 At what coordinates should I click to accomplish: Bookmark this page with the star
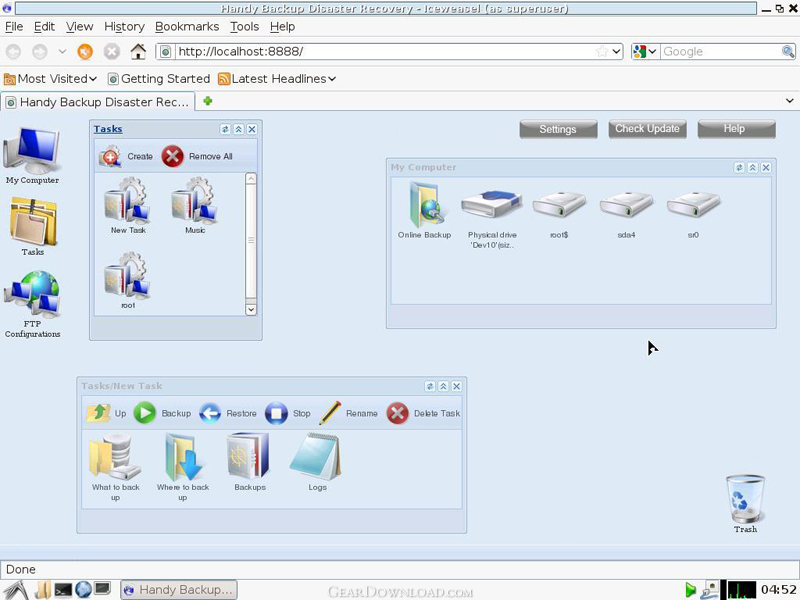[x=602, y=52]
